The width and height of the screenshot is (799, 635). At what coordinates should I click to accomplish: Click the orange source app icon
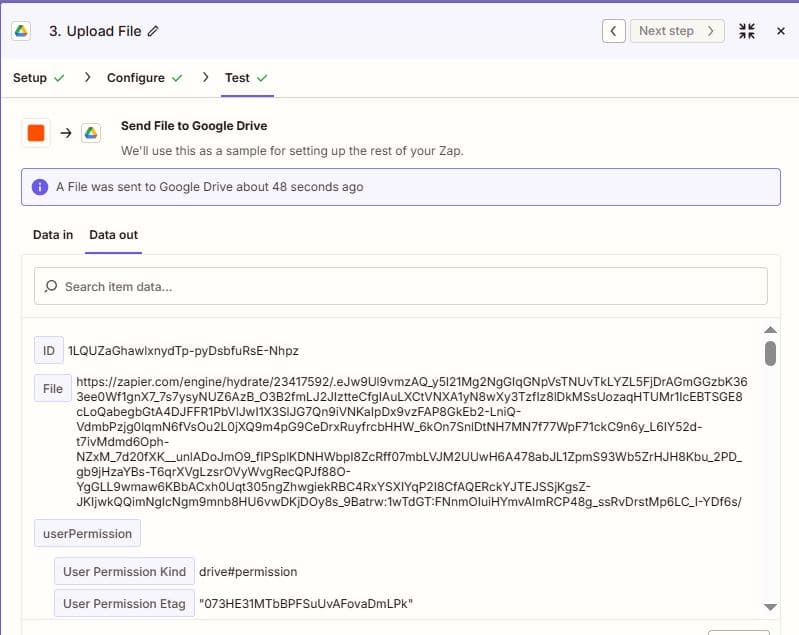click(x=36, y=133)
